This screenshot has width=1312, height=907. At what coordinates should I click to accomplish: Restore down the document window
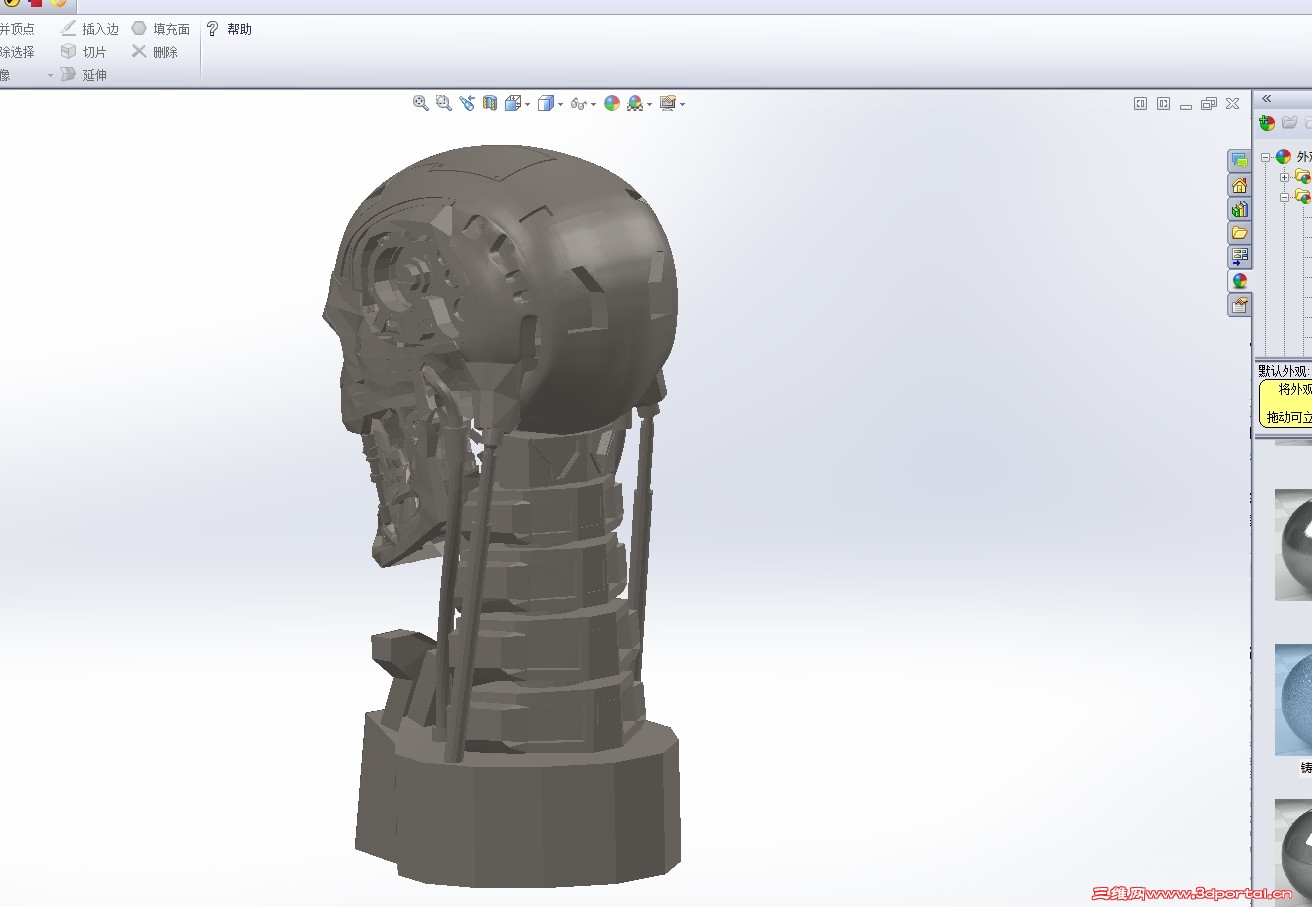coord(1209,103)
